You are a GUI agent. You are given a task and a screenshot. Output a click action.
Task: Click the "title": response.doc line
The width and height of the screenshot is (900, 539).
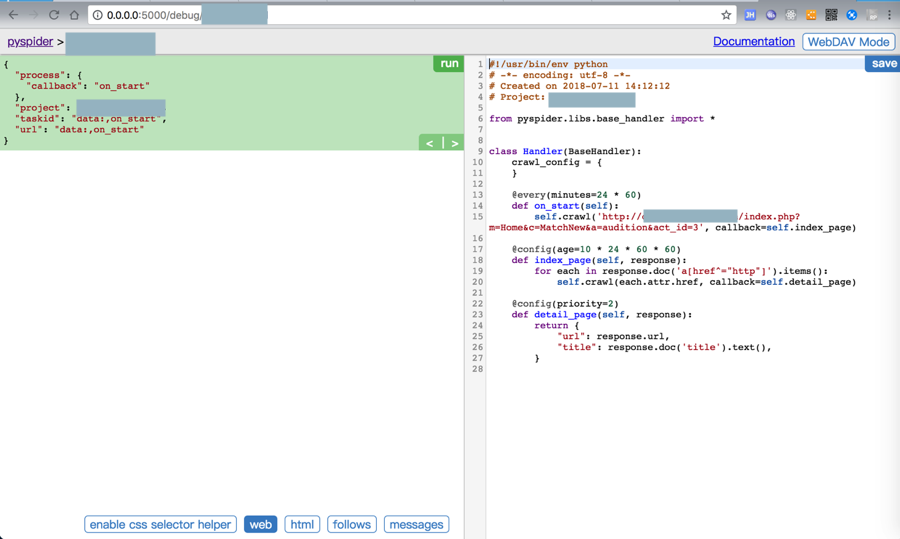tap(664, 348)
